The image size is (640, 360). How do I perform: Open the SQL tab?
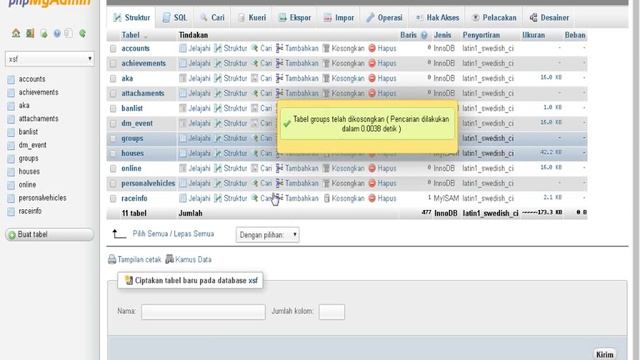pos(175,18)
